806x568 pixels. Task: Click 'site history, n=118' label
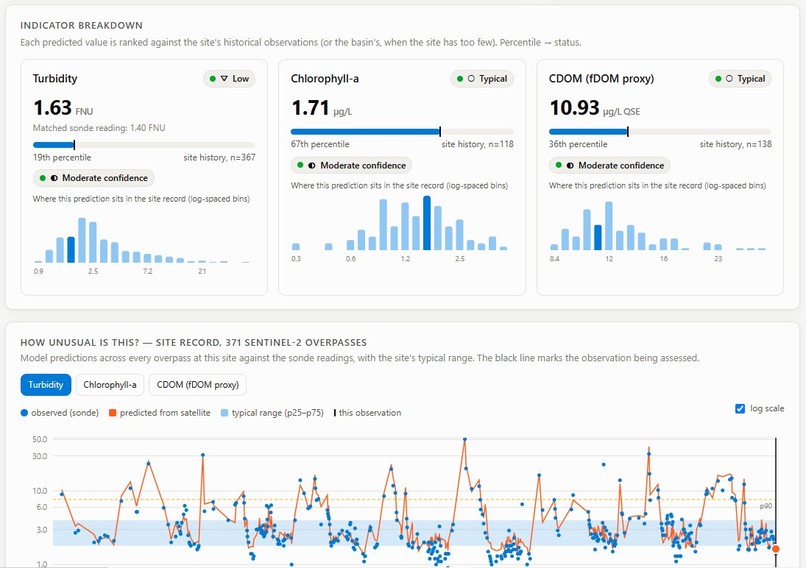point(478,144)
